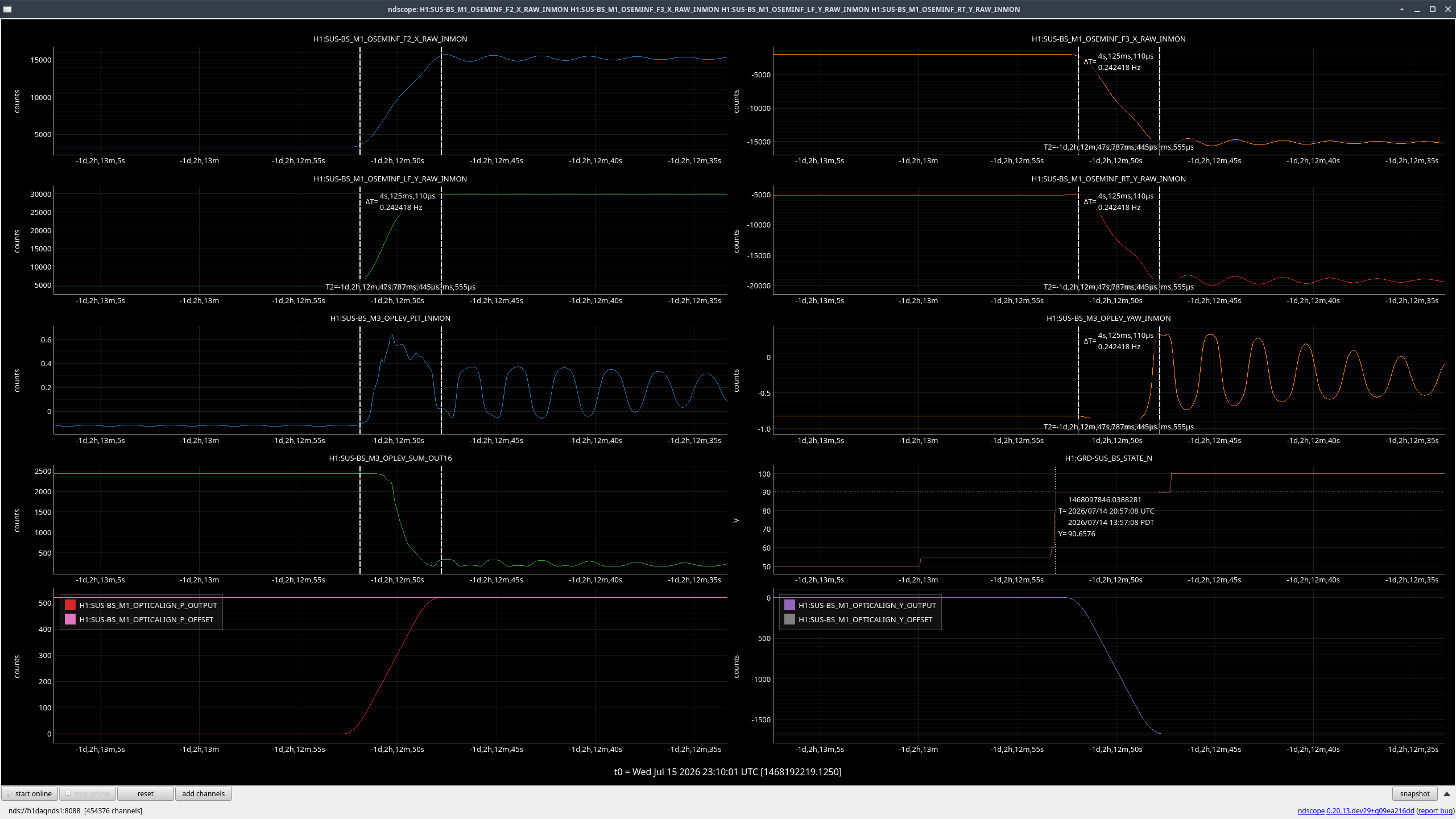Shade the window with the title bar up arrow
Screen dimensions: 1456x819
point(1402,9)
